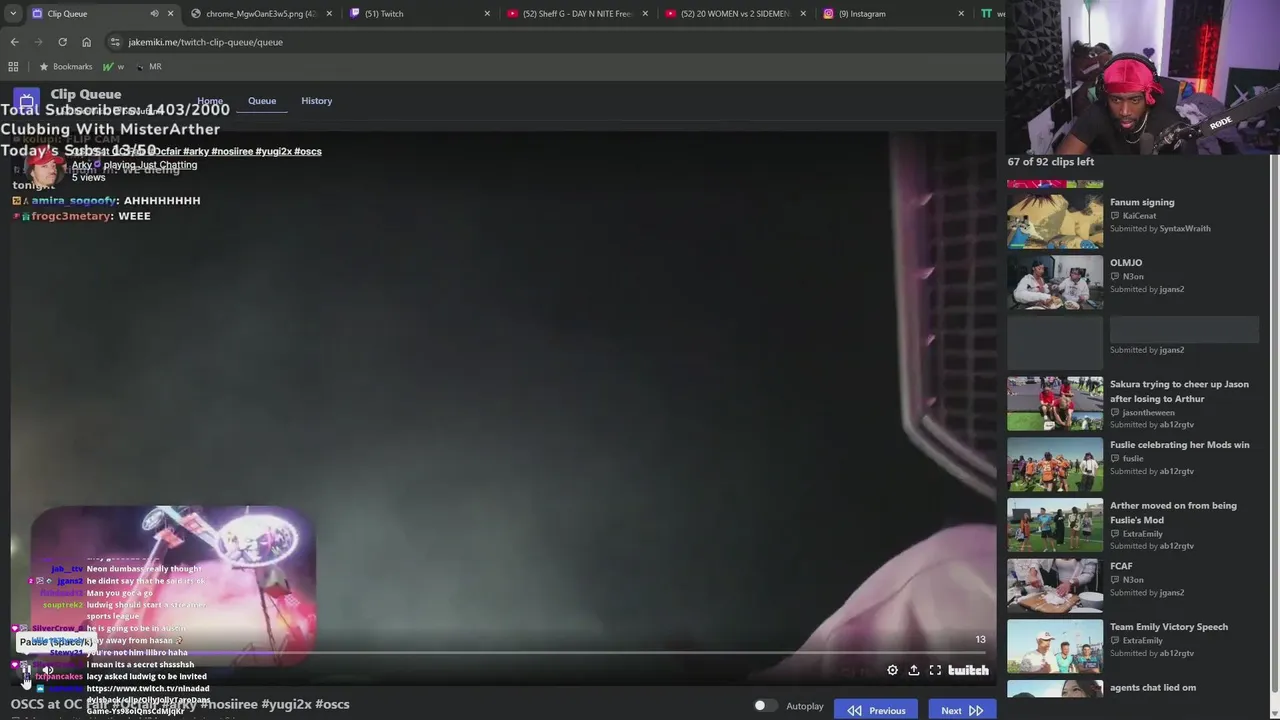Viewport: 1280px width, 720px height.
Task: Mute the Clip Queue tab audio icon
Action: 154,14
